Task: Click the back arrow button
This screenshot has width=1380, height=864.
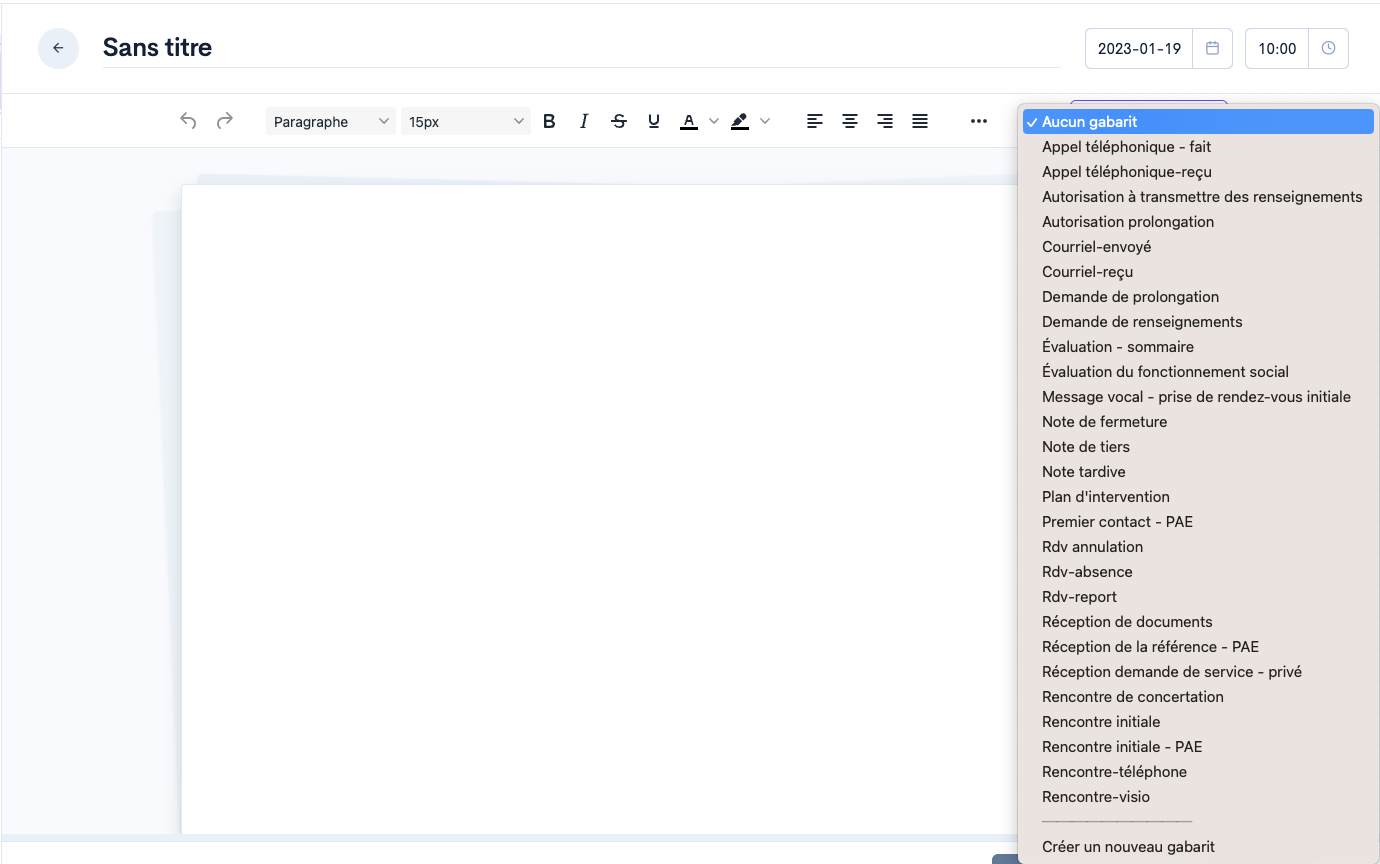Action: point(58,48)
